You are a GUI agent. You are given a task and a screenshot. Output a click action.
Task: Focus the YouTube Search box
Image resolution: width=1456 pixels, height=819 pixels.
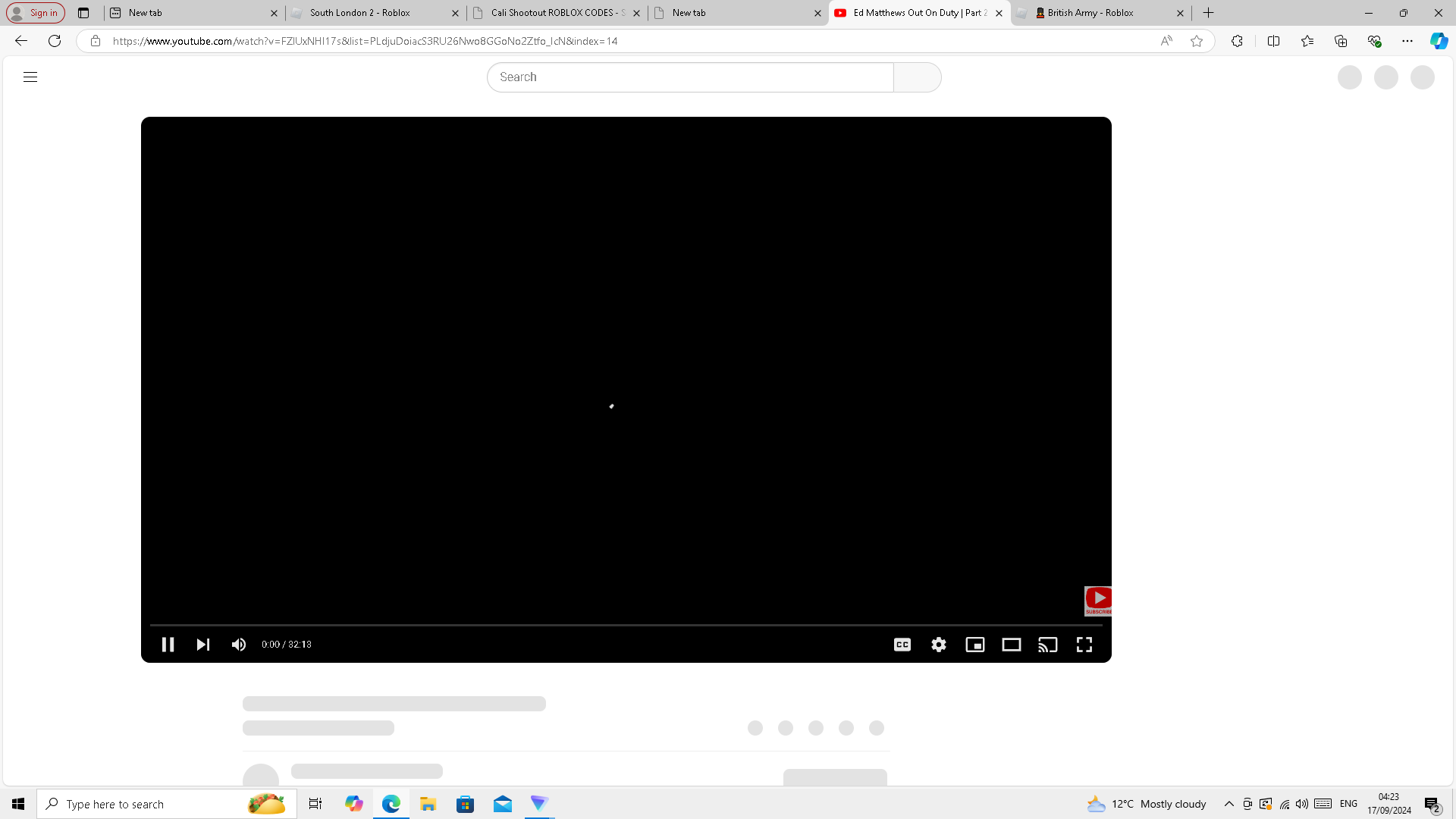point(690,77)
